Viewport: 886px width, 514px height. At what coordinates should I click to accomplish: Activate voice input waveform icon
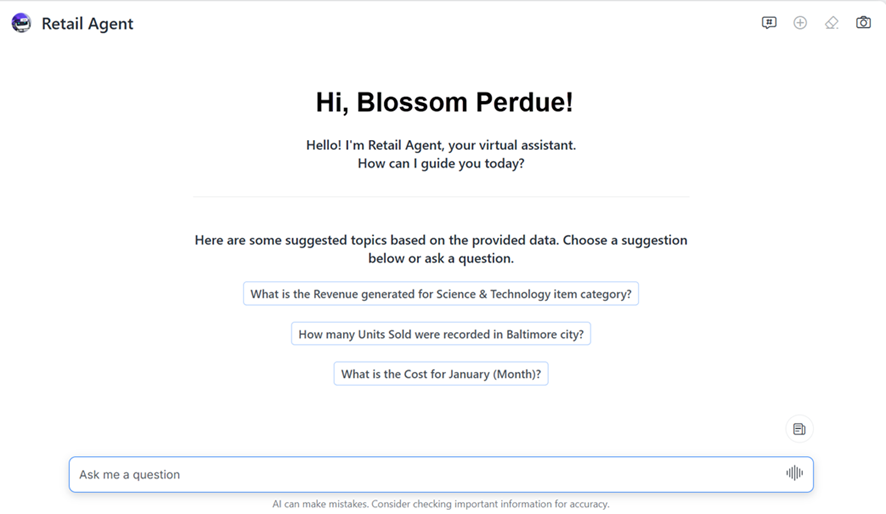coord(794,474)
